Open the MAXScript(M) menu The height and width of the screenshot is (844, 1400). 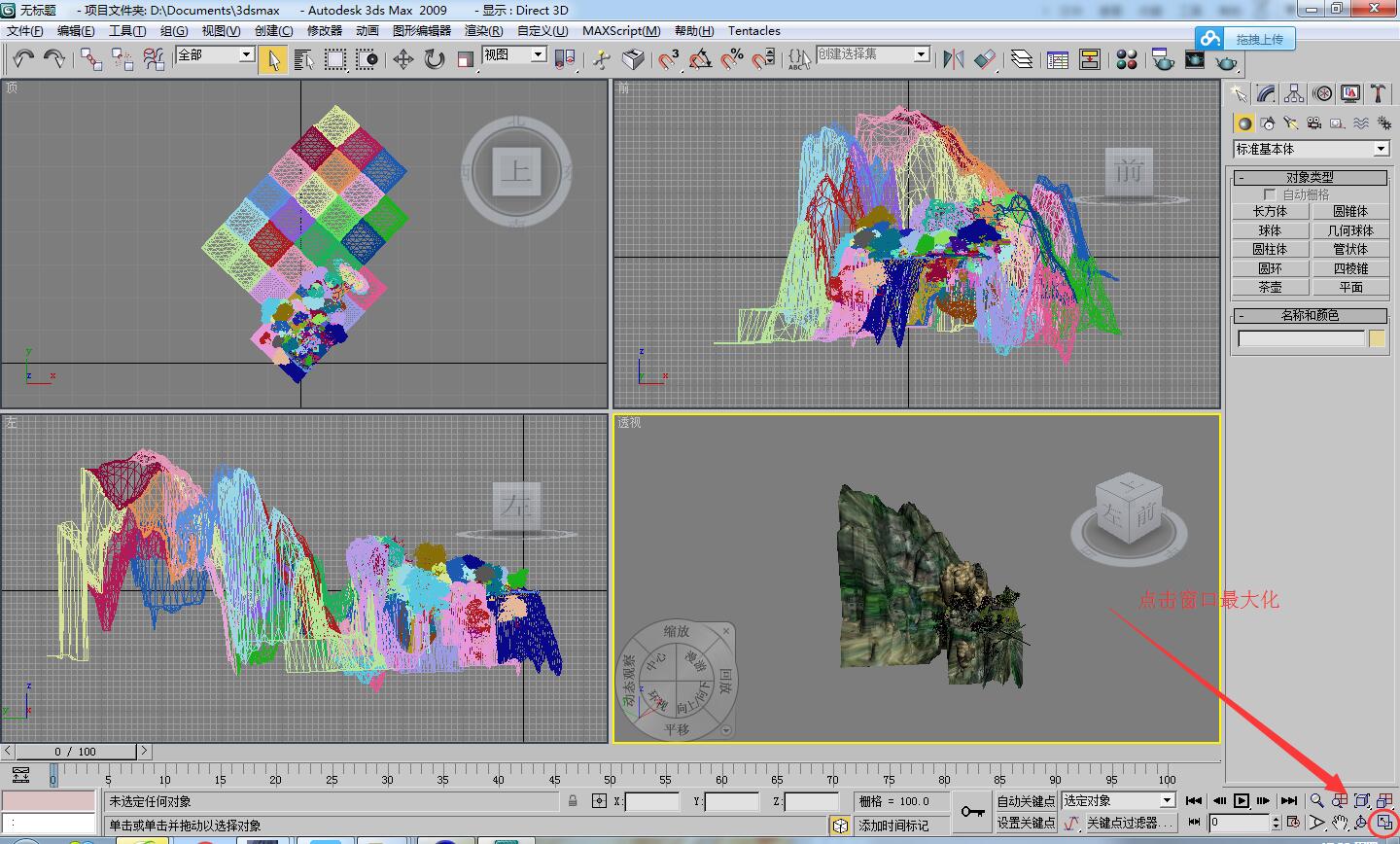(621, 31)
